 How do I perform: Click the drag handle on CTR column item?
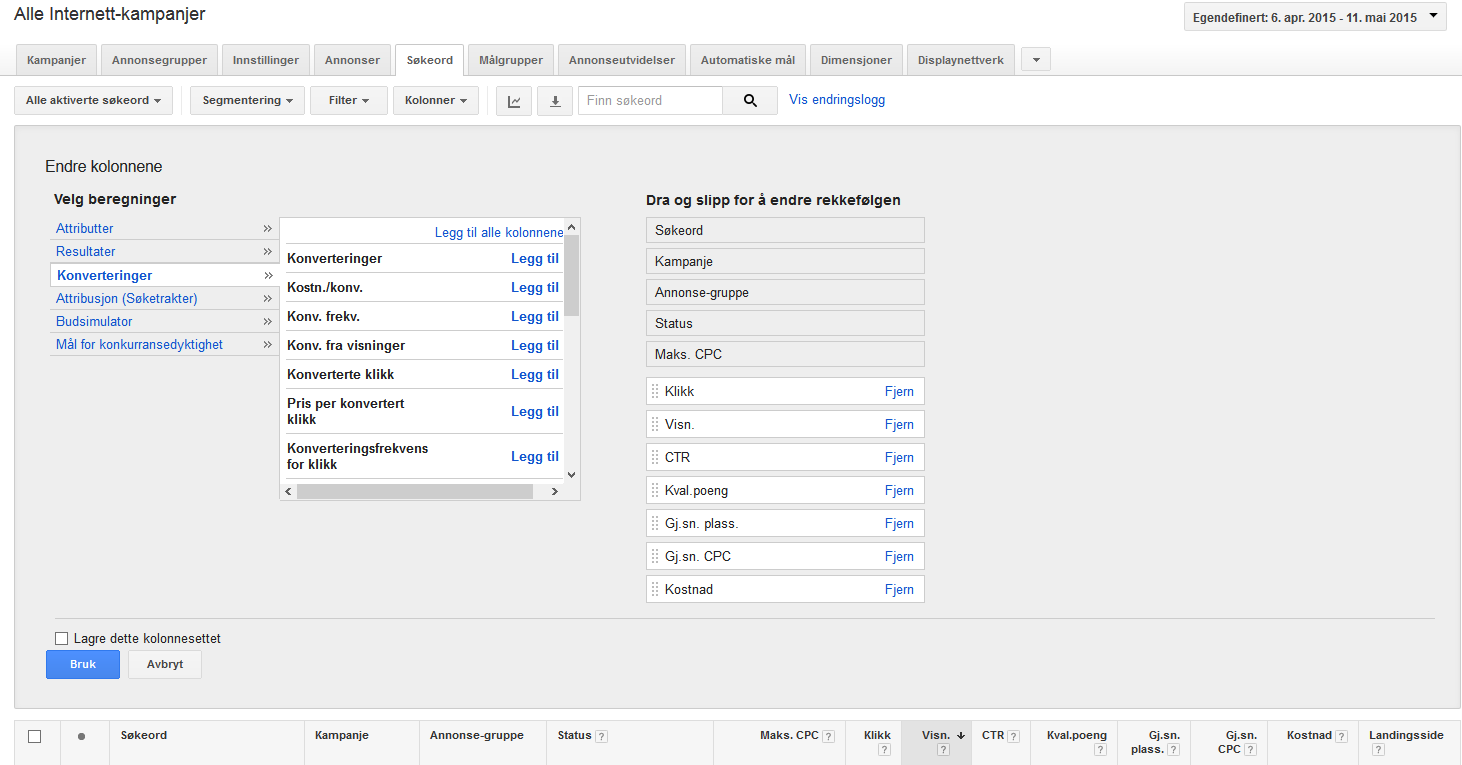pyautogui.click(x=656, y=457)
